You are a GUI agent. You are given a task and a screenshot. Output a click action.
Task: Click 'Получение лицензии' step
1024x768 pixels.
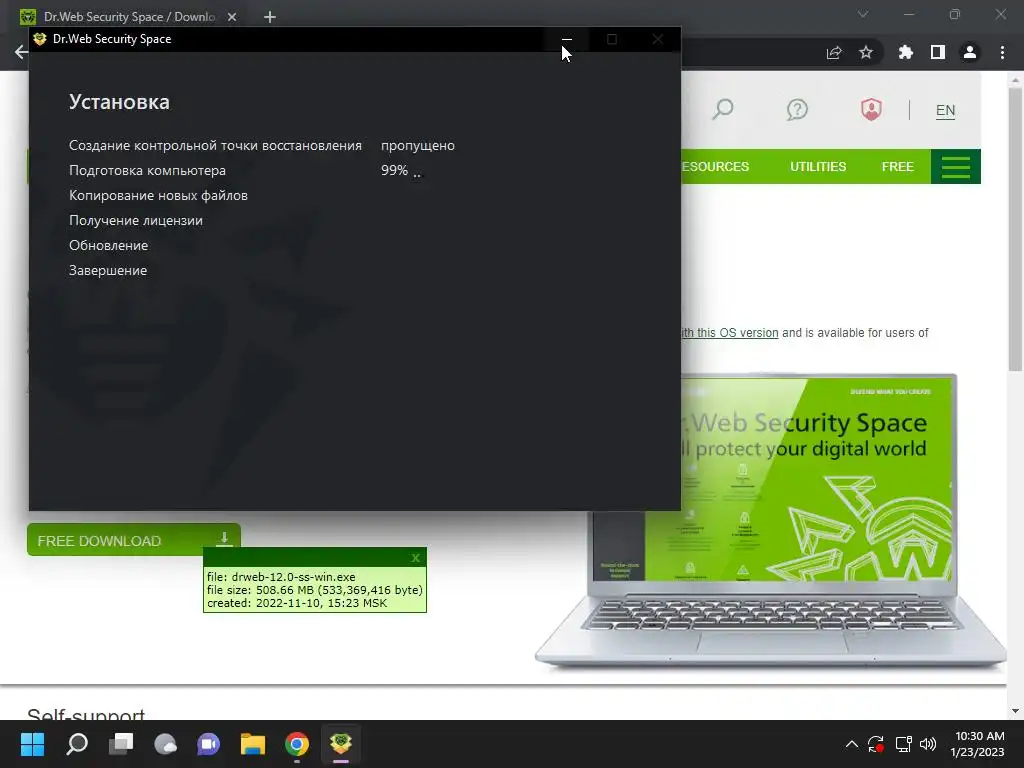(136, 220)
